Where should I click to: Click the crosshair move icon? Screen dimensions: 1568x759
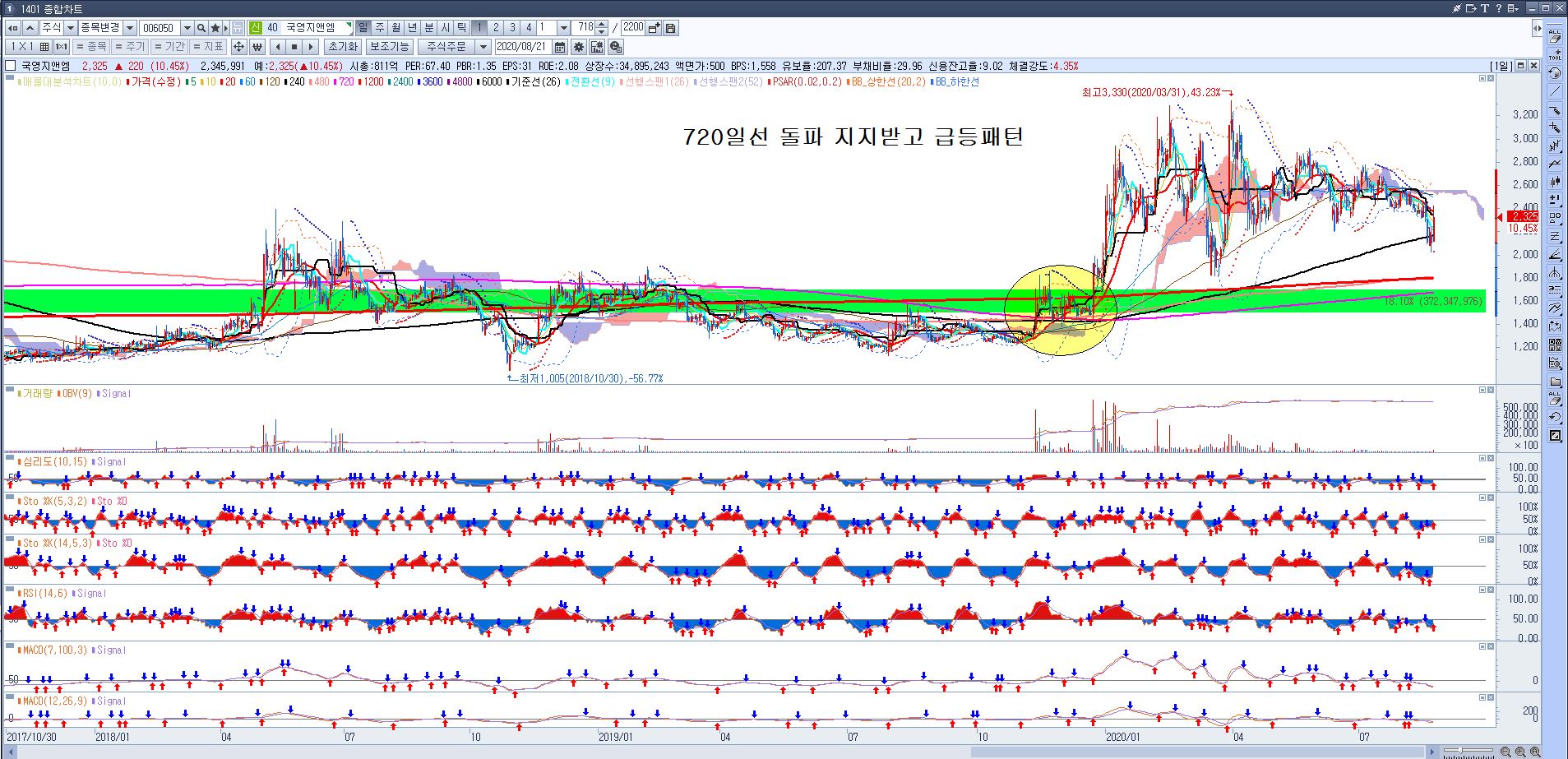click(x=238, y=47)
